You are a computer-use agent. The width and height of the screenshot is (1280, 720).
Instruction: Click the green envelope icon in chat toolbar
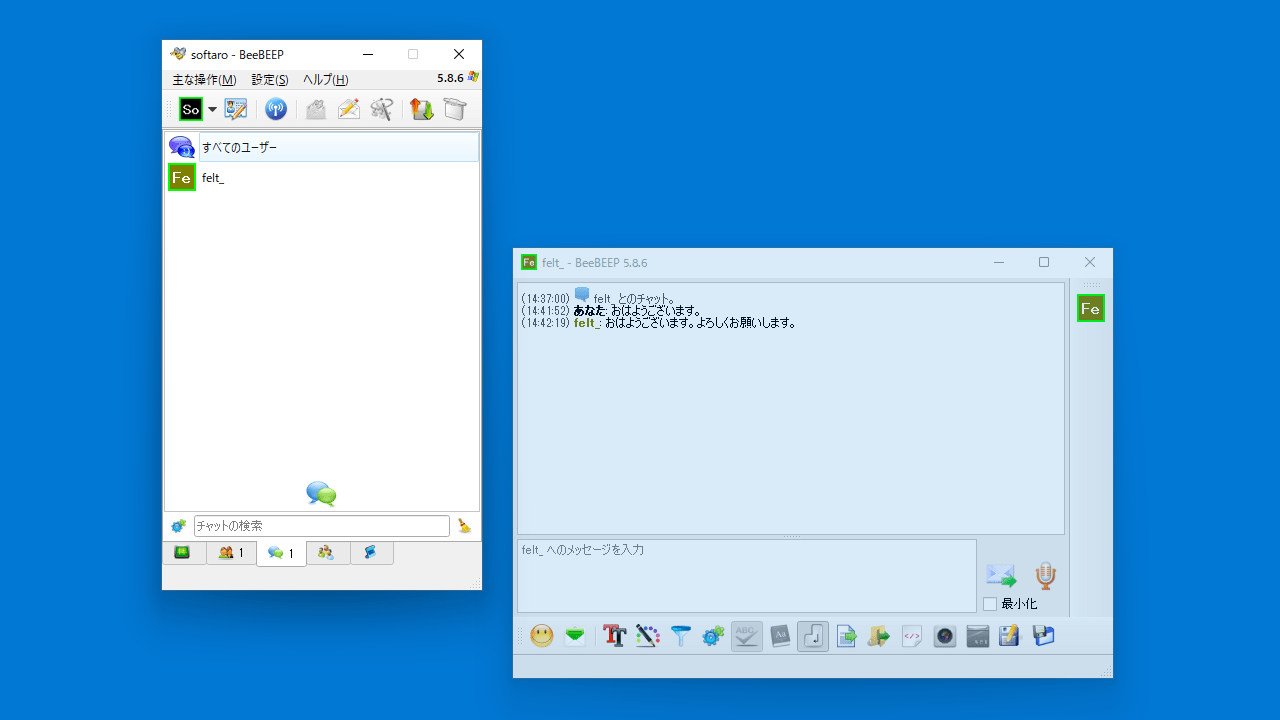[574, 636]
